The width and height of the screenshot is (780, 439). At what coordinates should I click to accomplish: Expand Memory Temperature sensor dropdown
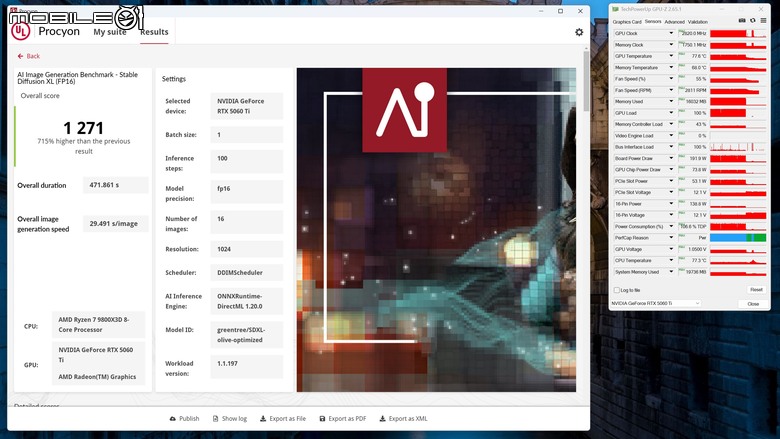point(671,68)
